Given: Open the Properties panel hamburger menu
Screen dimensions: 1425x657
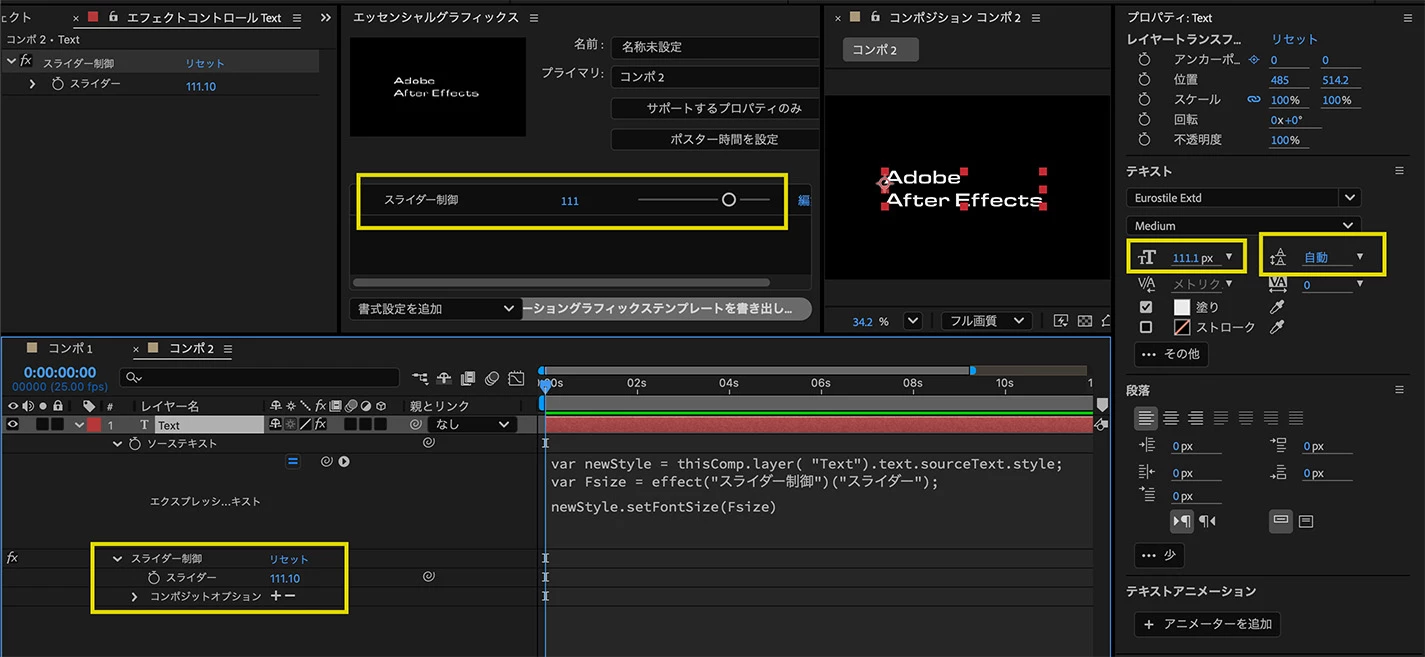Looking at the screenshot, I should 1408,17.
